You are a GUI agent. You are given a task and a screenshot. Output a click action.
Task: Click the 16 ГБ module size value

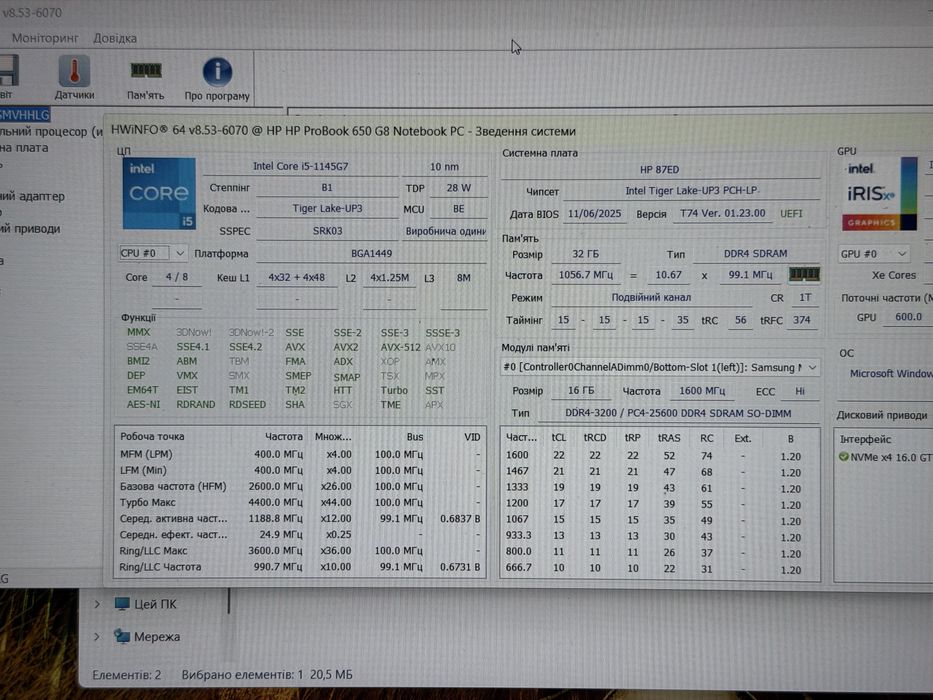[x=581, y=391]
